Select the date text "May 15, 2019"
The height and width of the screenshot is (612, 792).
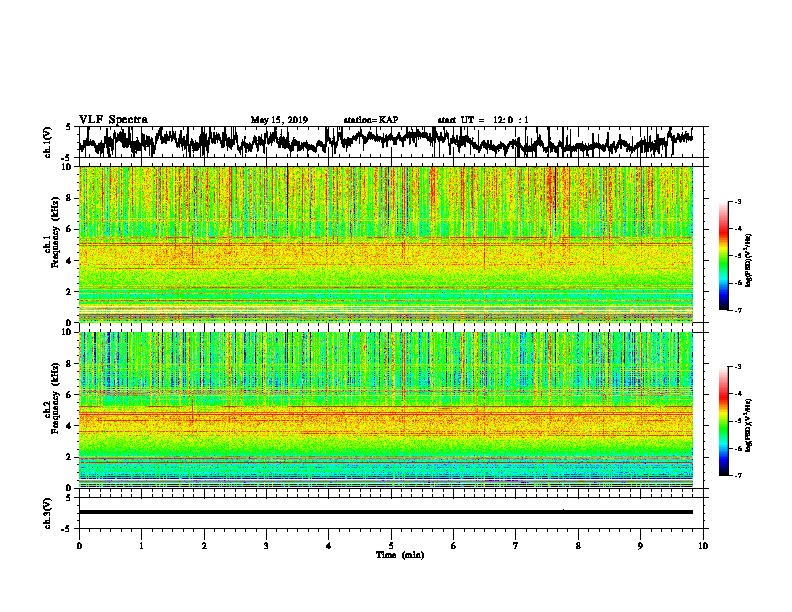[279, 120]
